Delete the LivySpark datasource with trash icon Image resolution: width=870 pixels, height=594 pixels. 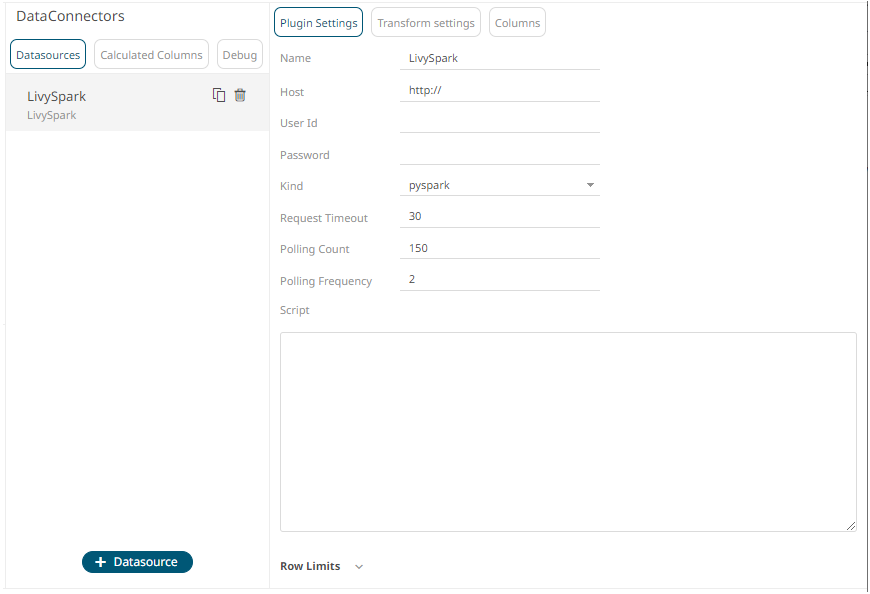click(x=240, y=95)
